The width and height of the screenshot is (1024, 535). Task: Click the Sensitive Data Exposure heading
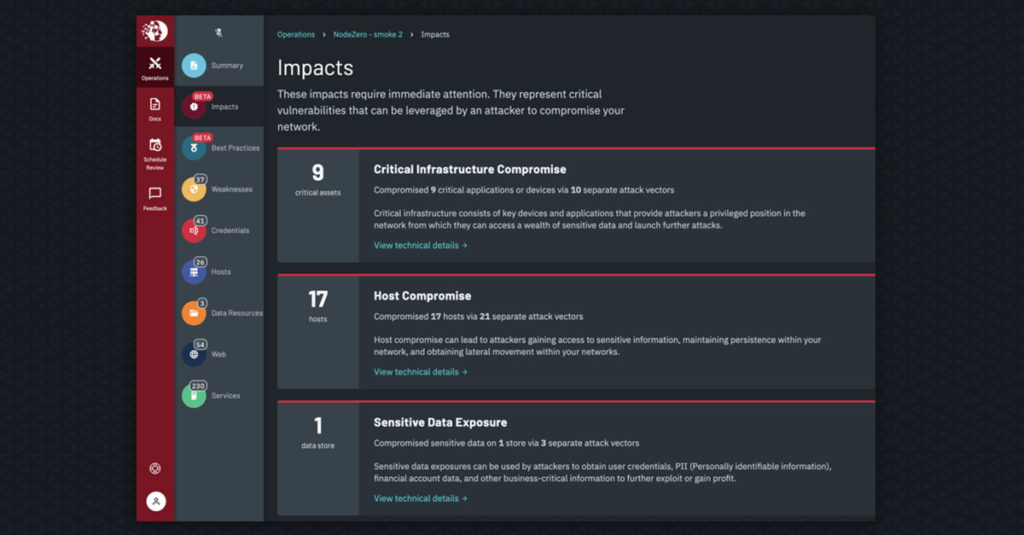[440, 423]
